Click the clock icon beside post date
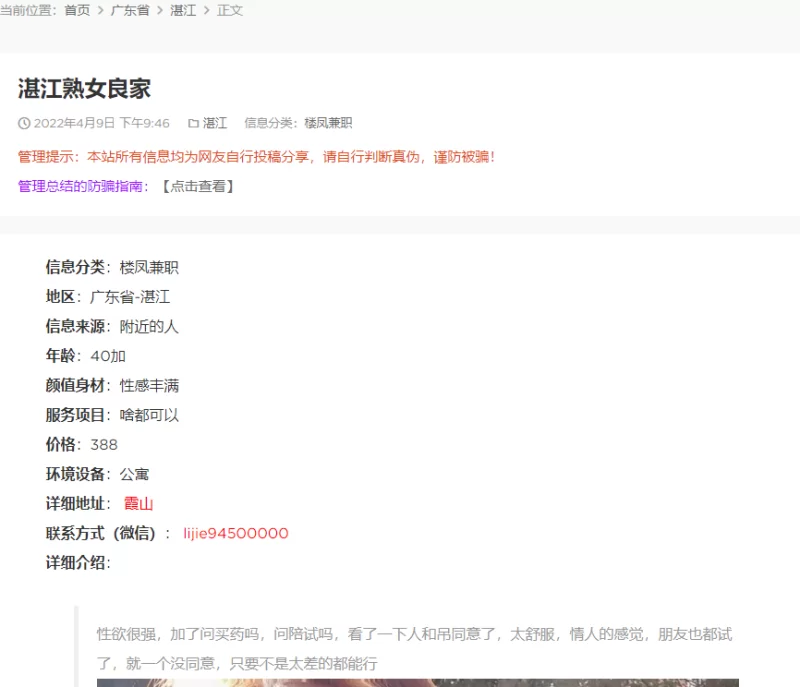800x687 pixels. pyautogui.click(x=24, y=123)
